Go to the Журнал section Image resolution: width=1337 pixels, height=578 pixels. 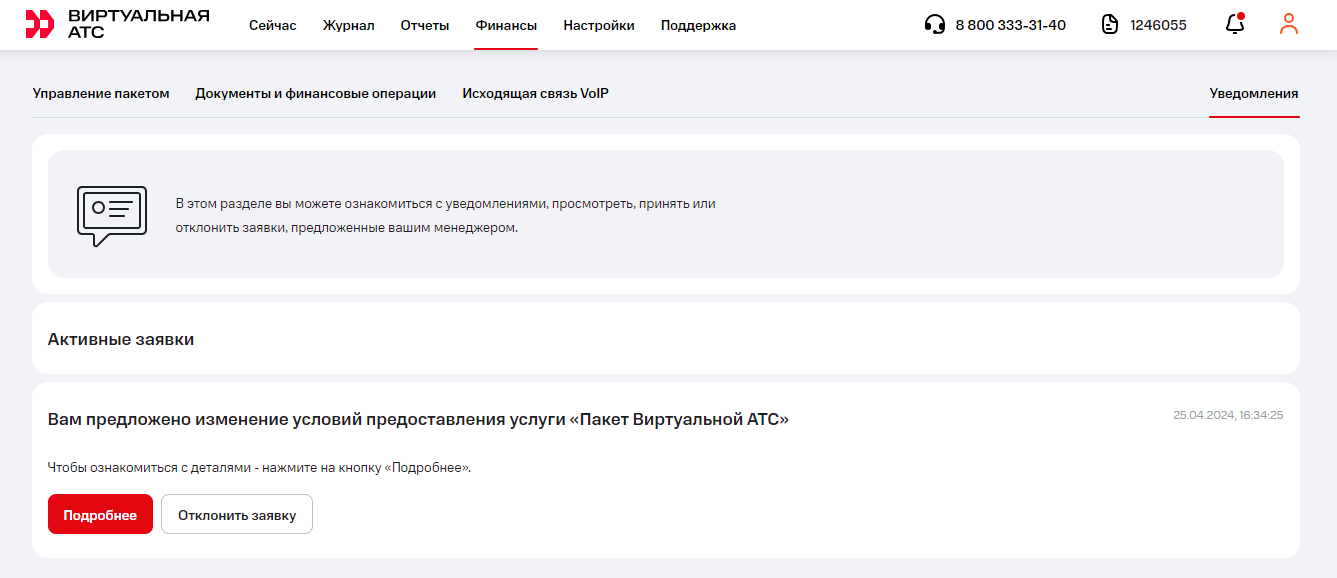point(348,26)
